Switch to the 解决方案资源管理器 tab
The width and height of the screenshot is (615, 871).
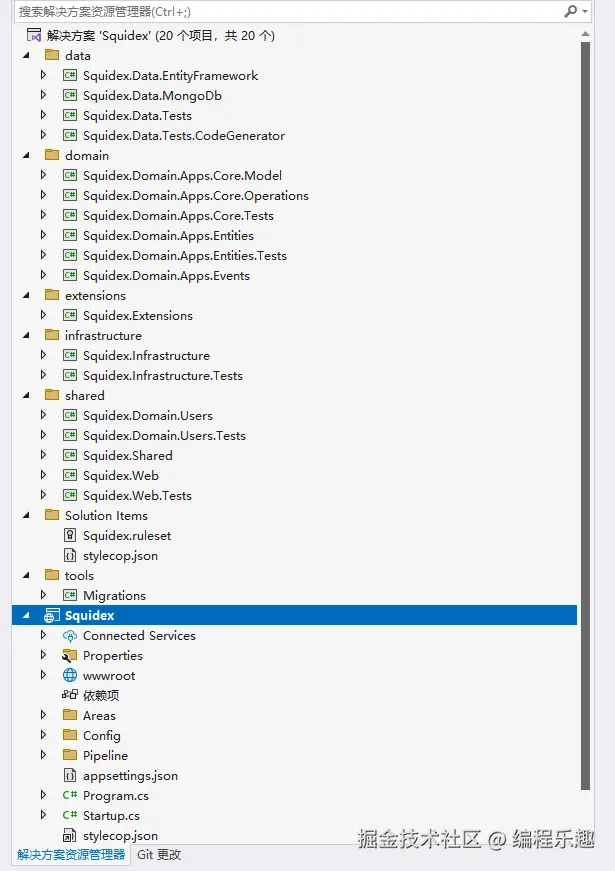pos(71,855)
